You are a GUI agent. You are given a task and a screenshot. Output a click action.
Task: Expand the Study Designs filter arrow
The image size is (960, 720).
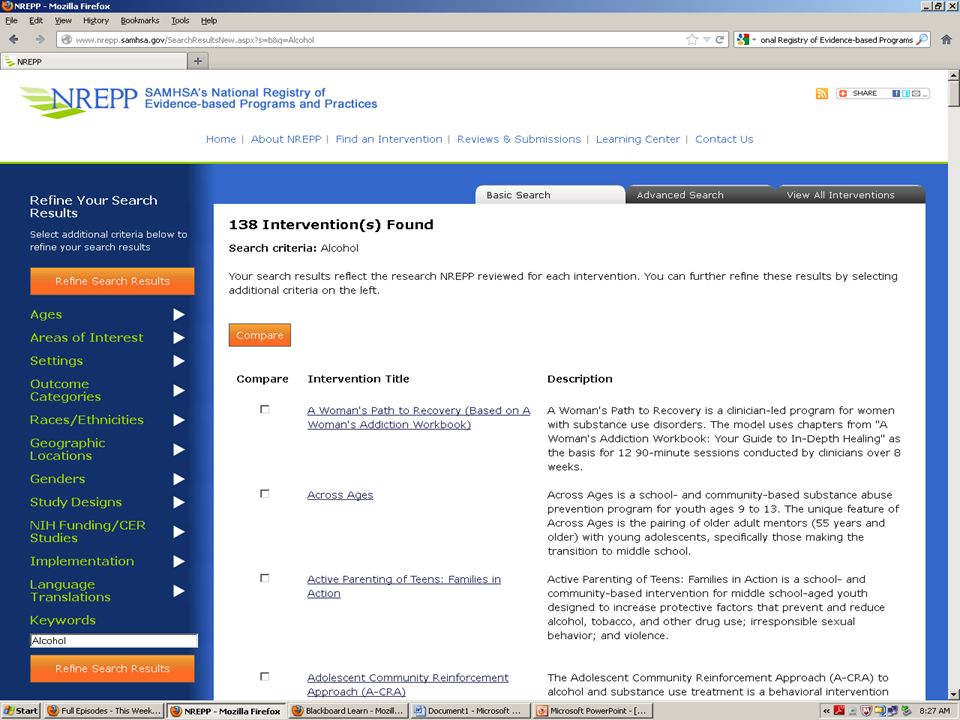click(178, 502)
